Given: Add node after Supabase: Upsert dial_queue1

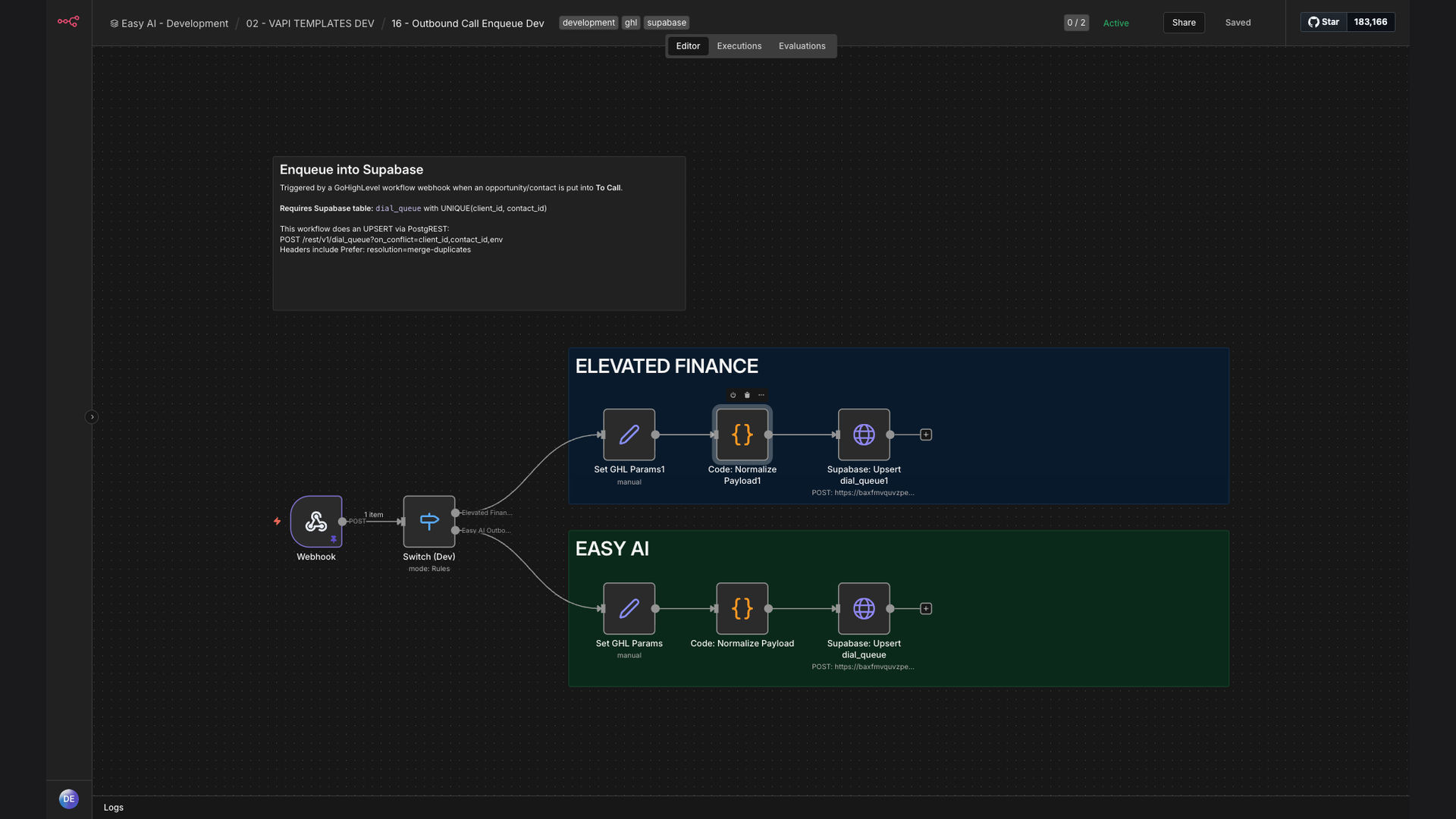Looking at the screenshot, I should [x=926, y=435].
